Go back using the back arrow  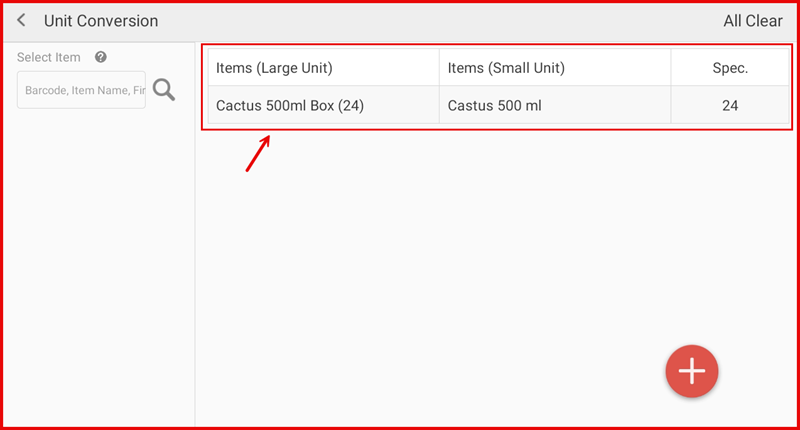(x=21, y=21)
